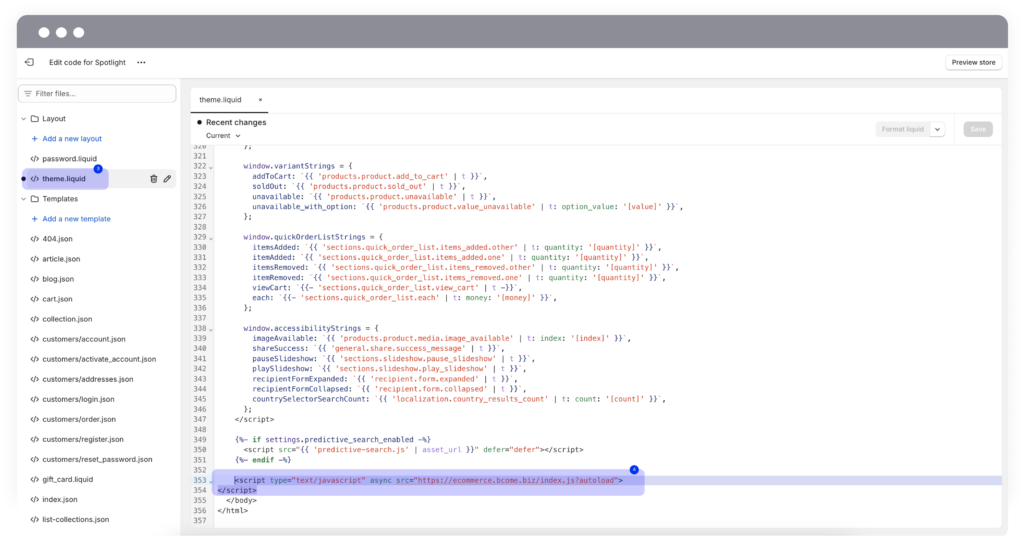Image resolution: width=1024 pixels, height=538 pixels.
Task: Click the closing </html> tag line
Action: coord(232,511)
